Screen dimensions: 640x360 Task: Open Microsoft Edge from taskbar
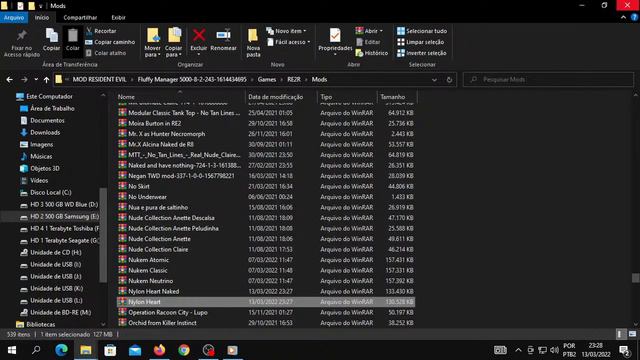[x=61, y=350]
